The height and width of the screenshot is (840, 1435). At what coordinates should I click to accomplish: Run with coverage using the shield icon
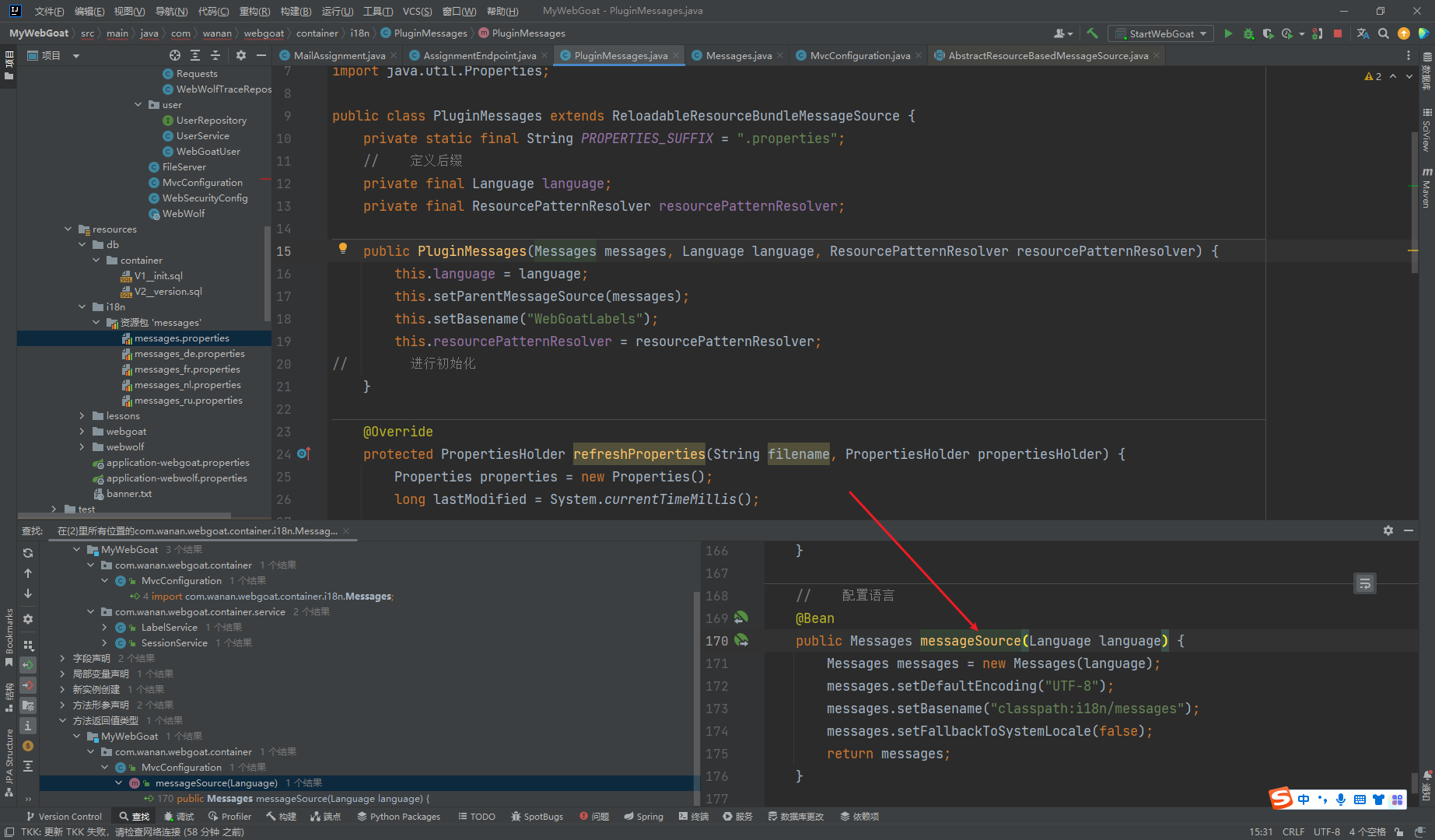pos(1268,33)
